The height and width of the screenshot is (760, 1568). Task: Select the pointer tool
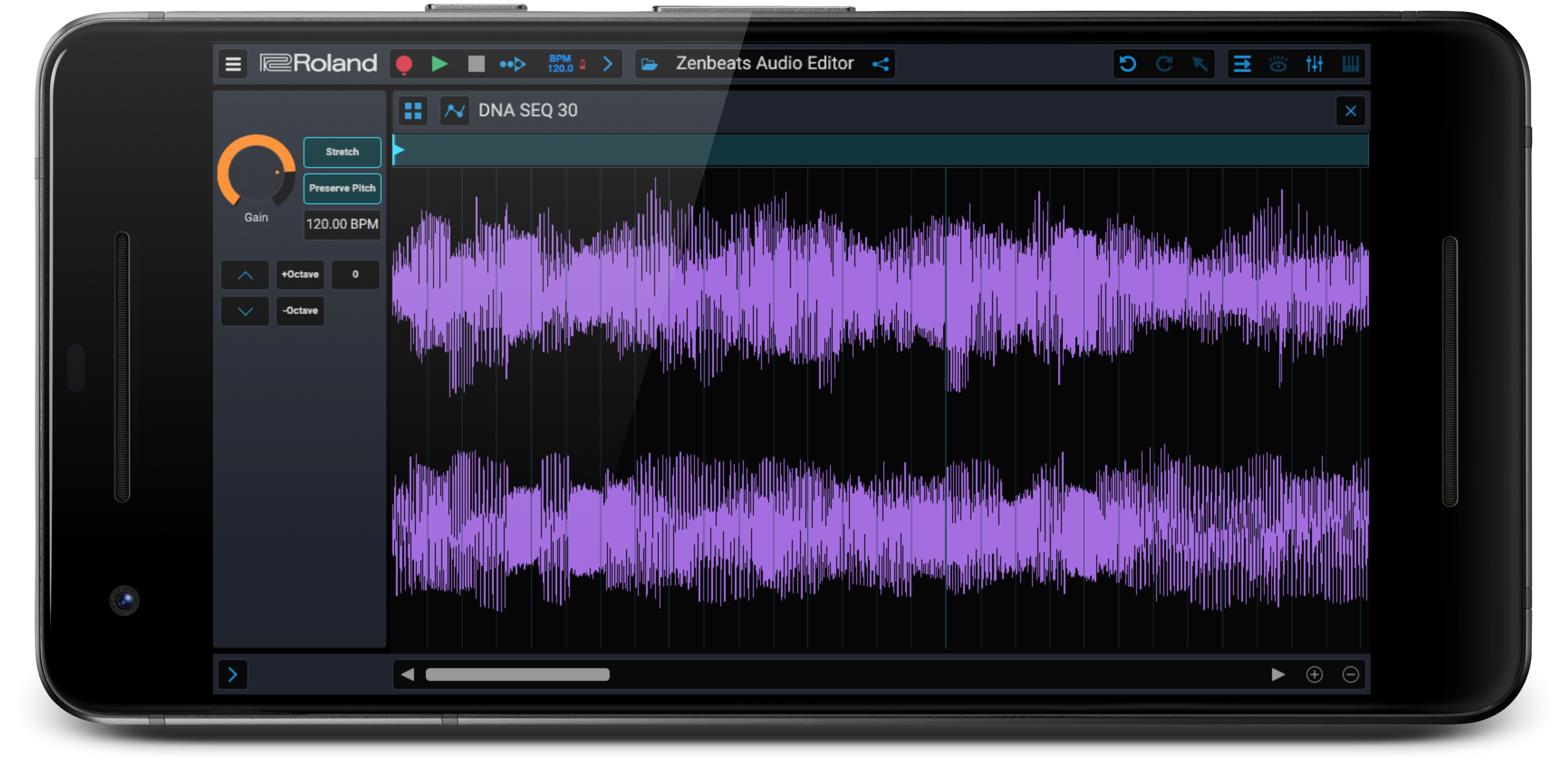tap(1200, 64)
